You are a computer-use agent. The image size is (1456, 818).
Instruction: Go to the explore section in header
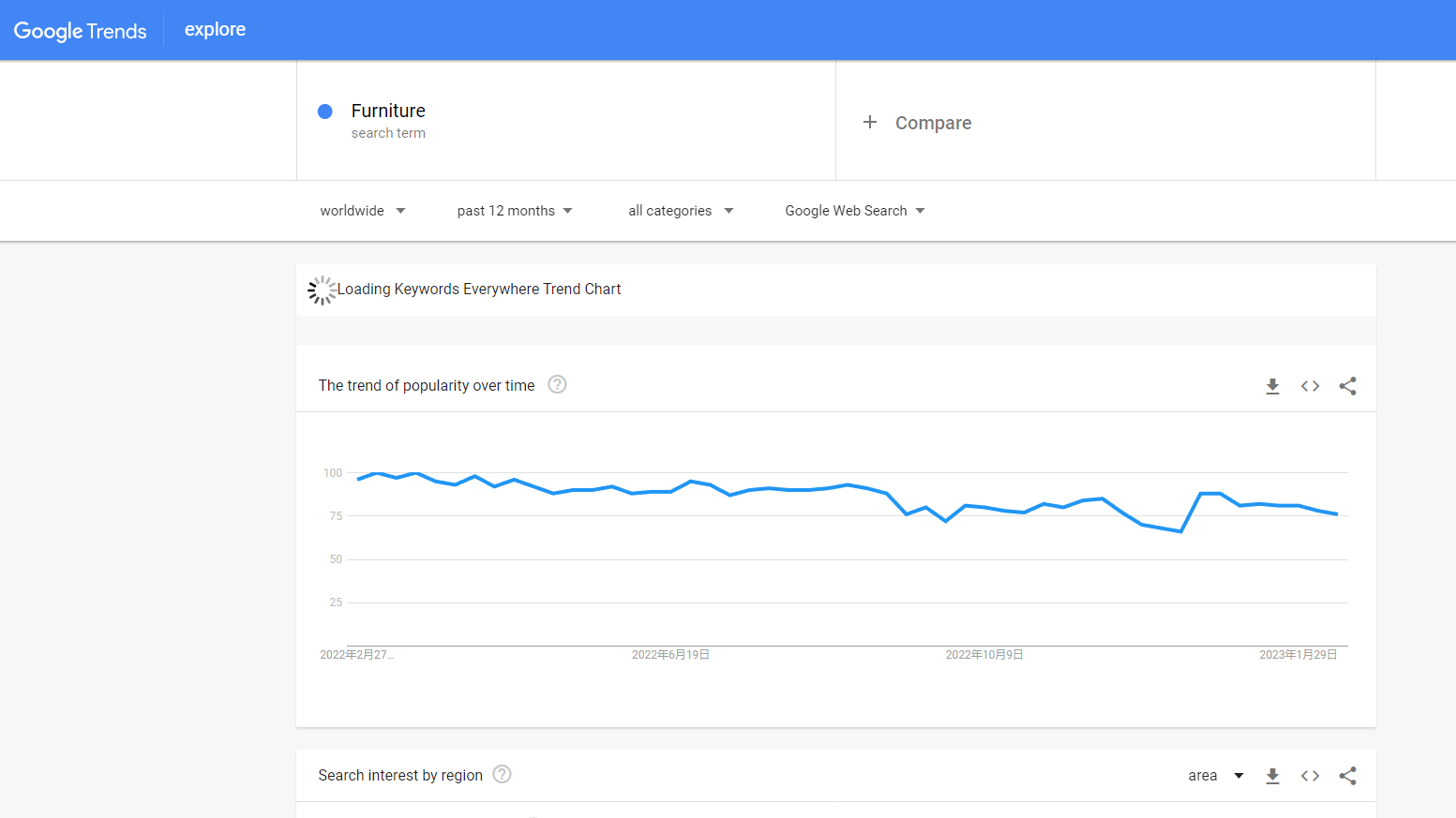click(x=215, y=29)
